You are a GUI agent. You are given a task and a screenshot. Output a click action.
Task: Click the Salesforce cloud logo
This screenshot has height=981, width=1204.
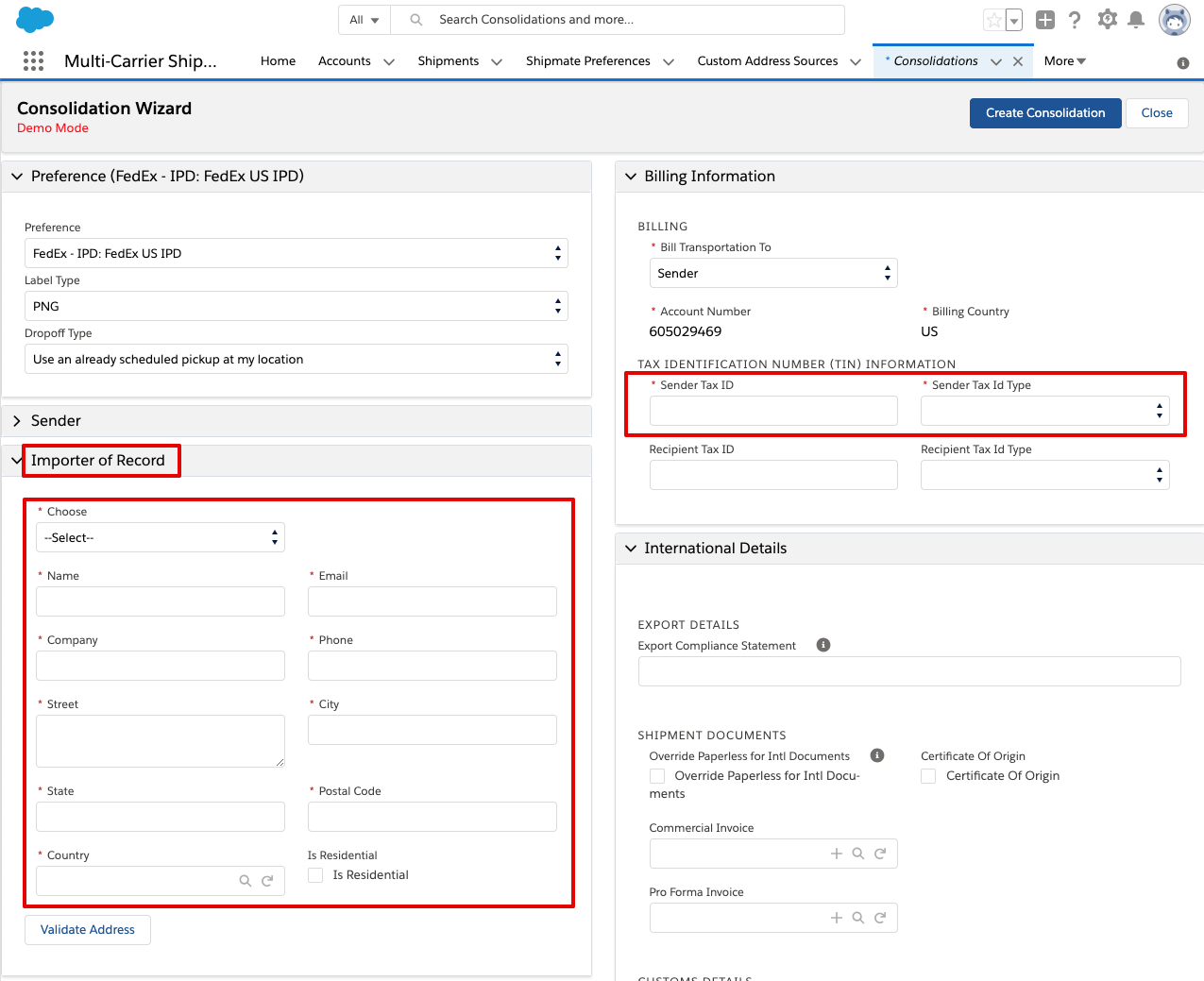click(x=35, y=19)
